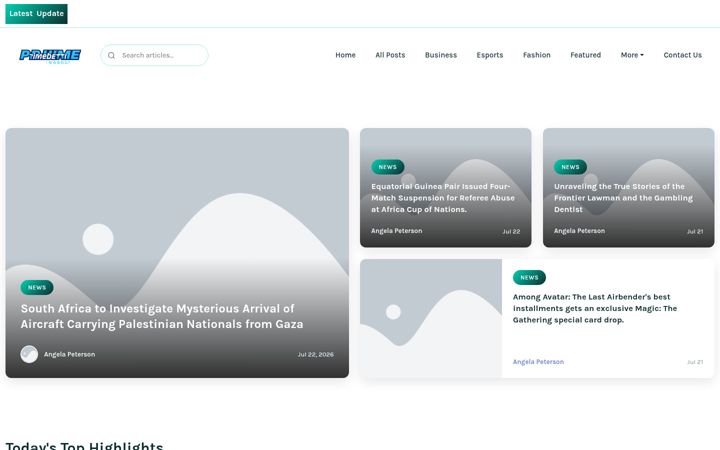Click Jul 22 date on Equatorial Guinea card
This screenshot has width=720, height=450.
[511, 231]
